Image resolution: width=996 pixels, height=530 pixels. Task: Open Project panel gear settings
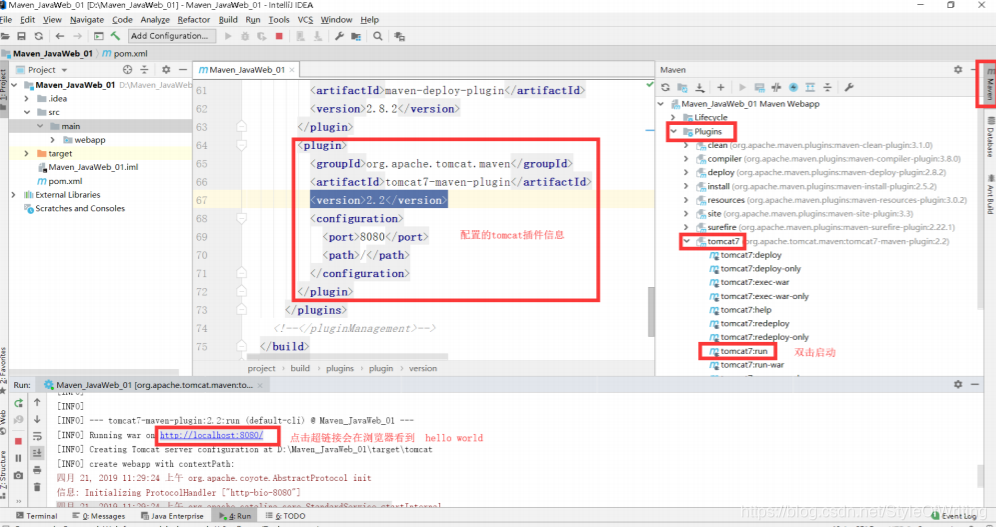[166, 69]
